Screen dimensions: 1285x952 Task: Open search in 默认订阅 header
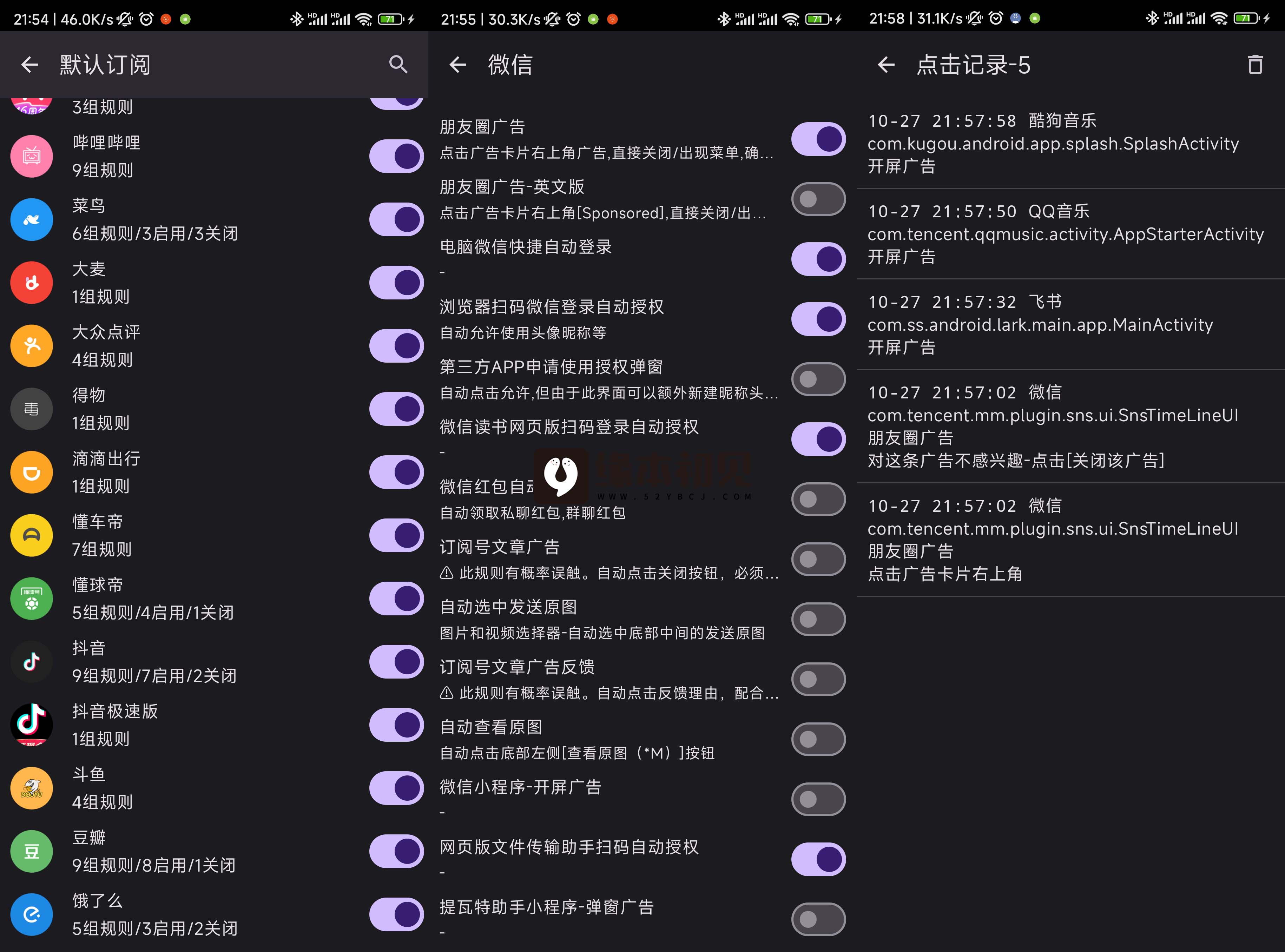pyautogui.click(x=398, y=65)
